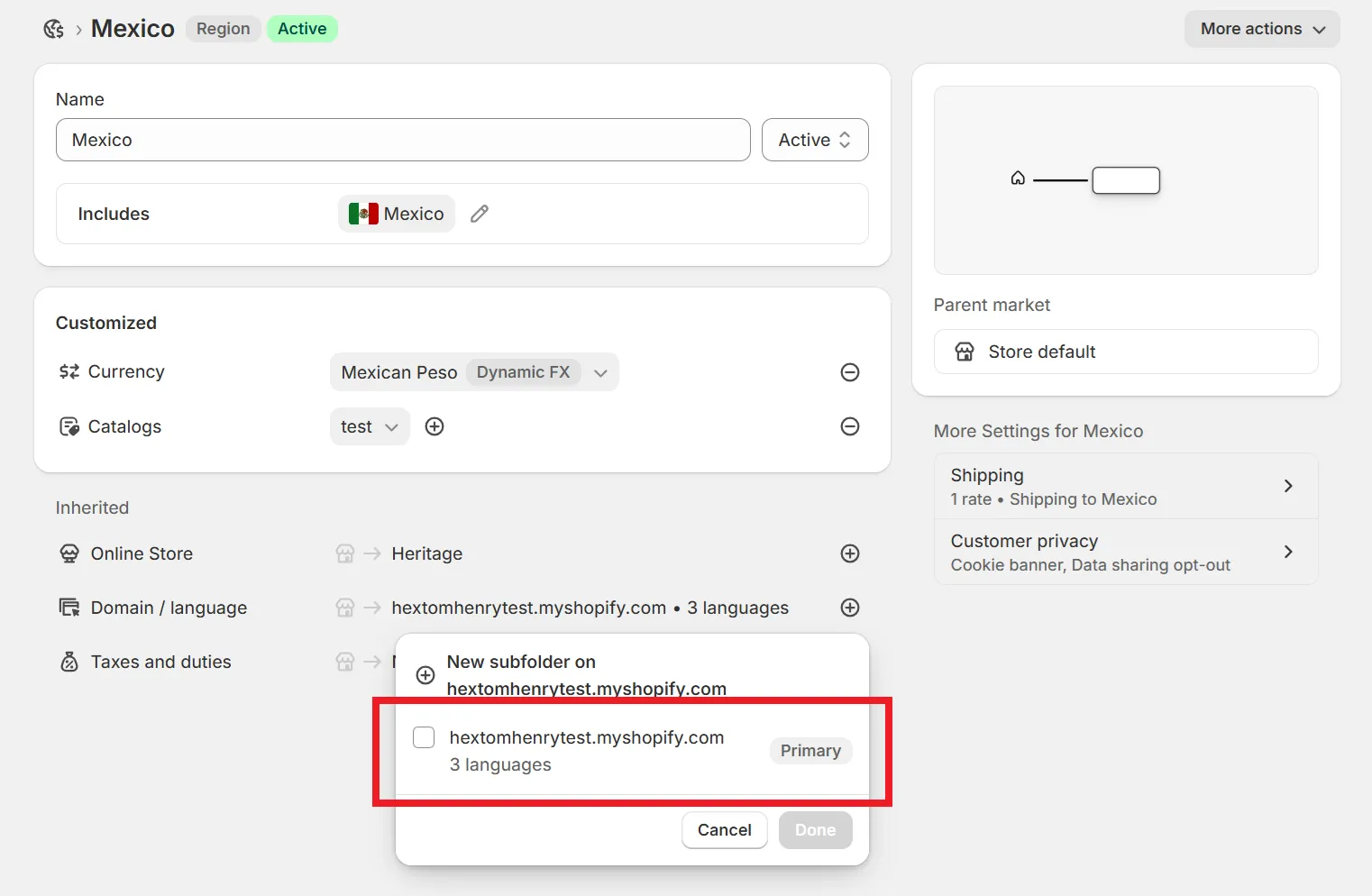Open the Active status selector
The height and width of the screenshot is (896, 1372).
pos(815,140)
